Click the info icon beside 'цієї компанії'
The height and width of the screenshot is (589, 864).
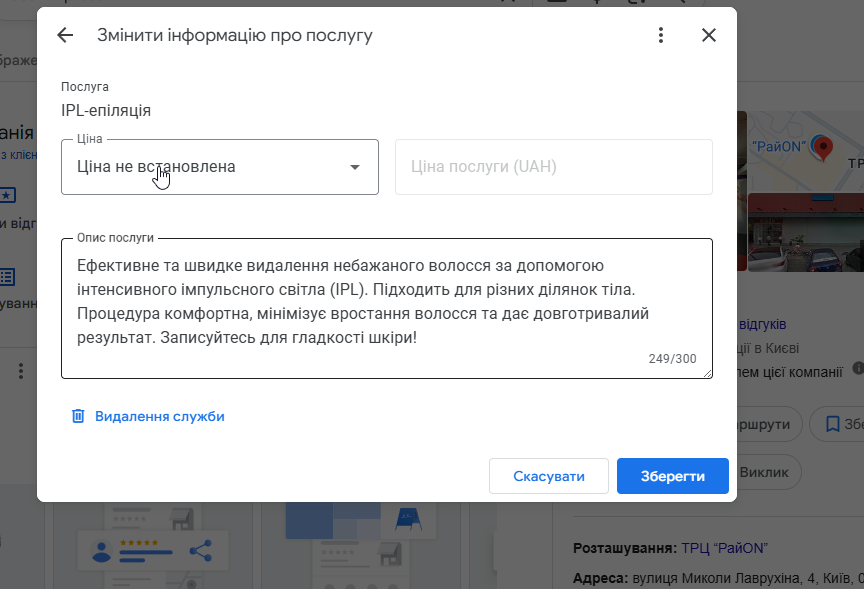pyautogui.click(x=858, y=368)
